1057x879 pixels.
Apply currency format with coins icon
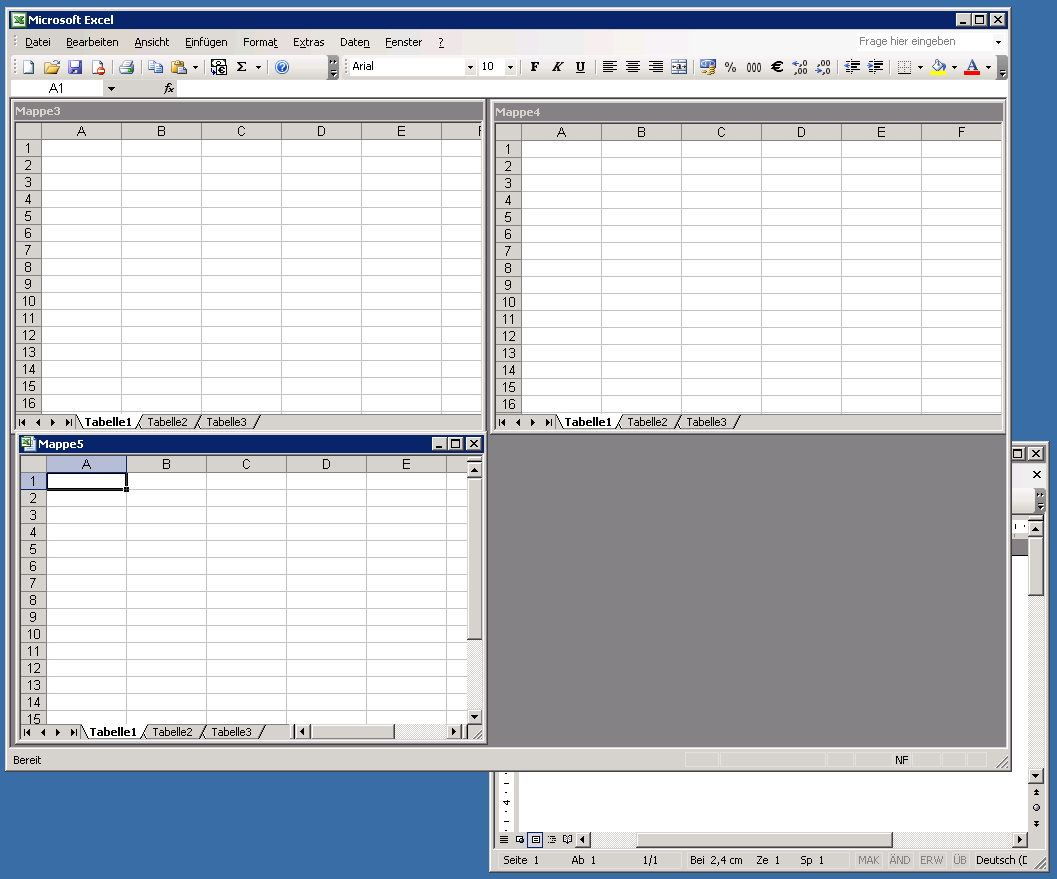707,67
